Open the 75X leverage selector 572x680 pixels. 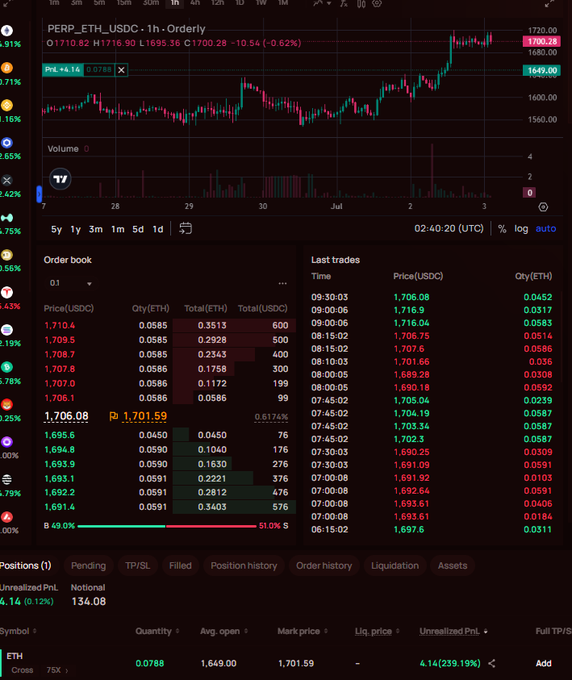(x=57, y=670)
